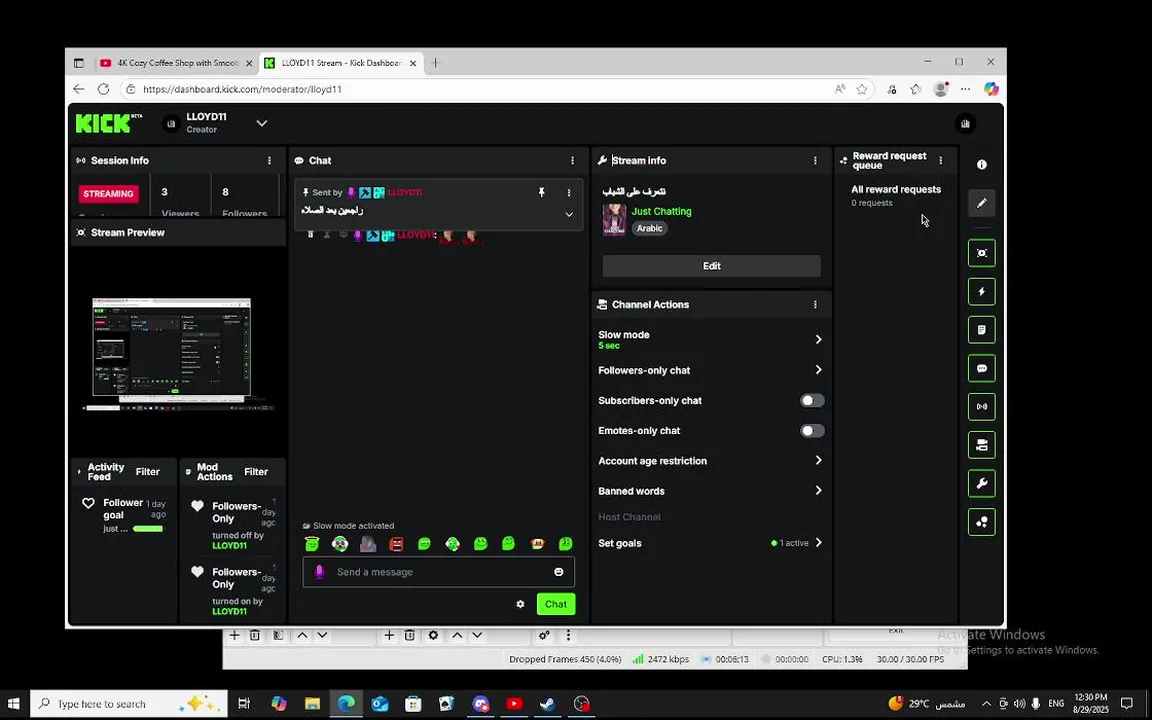This screenshot has height=720, width=1152.
Task: Switch to the 4K Cozy Coffee Shop tab
Action: (176, 63)
